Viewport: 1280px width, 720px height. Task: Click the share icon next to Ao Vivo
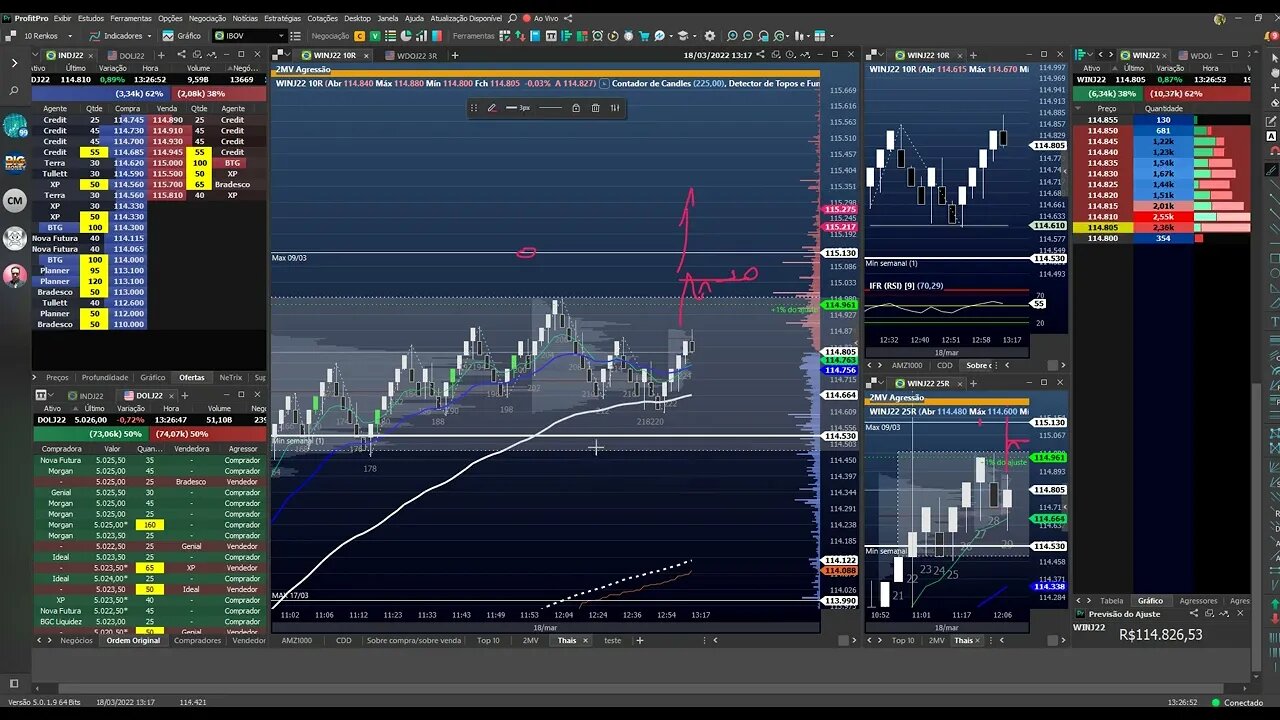(x=569, y=18)
